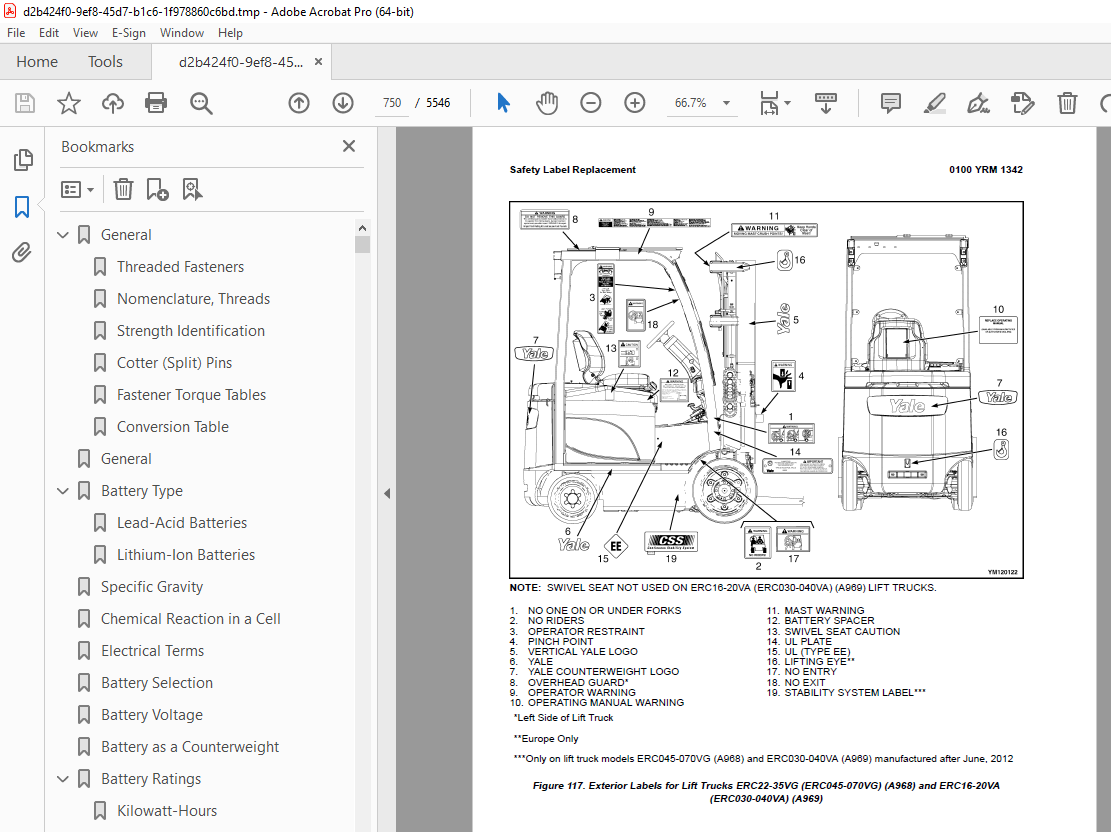Click the Edit PDF stamp tool icon
The width and height of the screenshot is (1111, 832).
pos(1022,103)
